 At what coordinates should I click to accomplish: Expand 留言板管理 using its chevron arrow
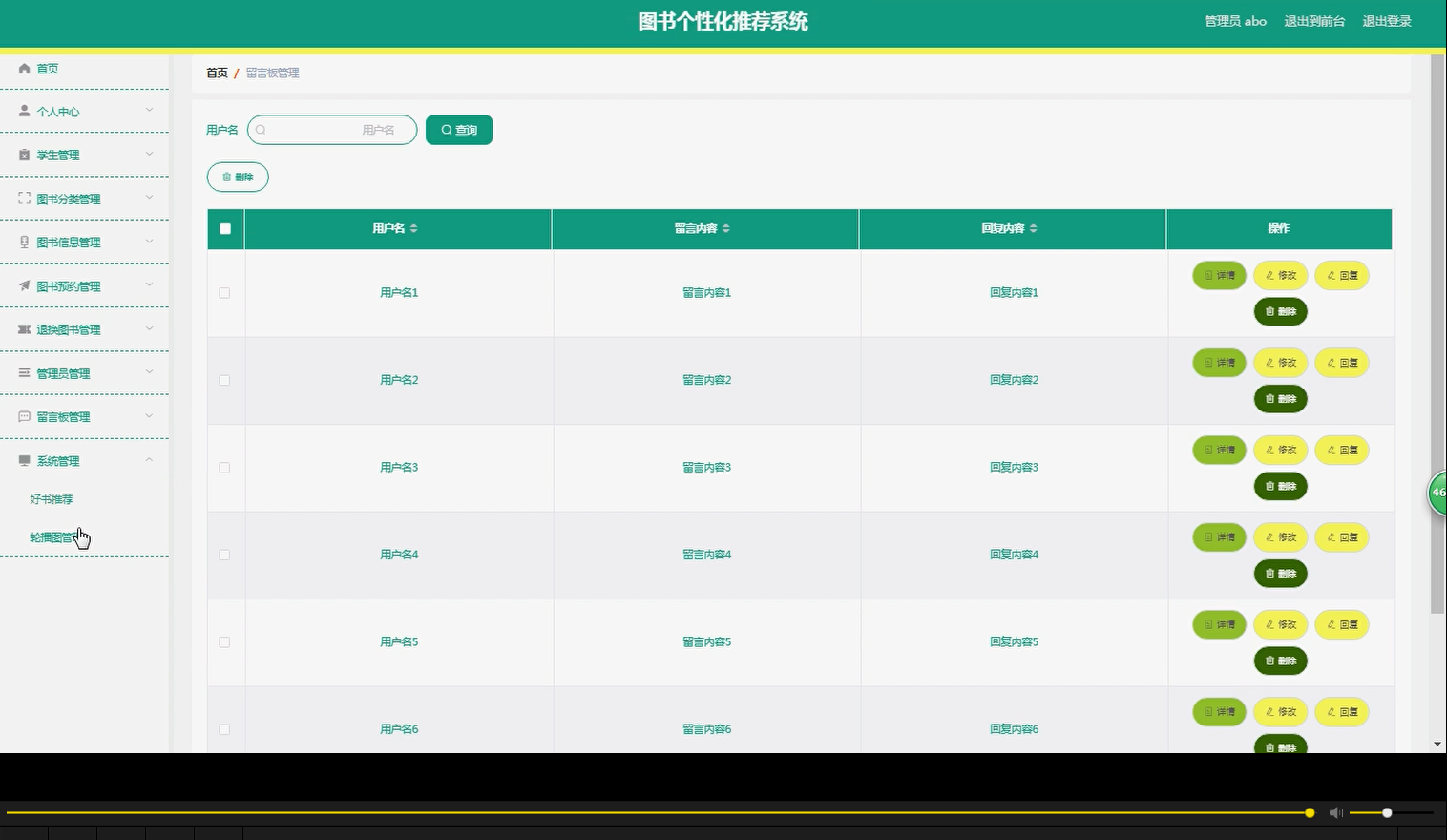point(149,416)
